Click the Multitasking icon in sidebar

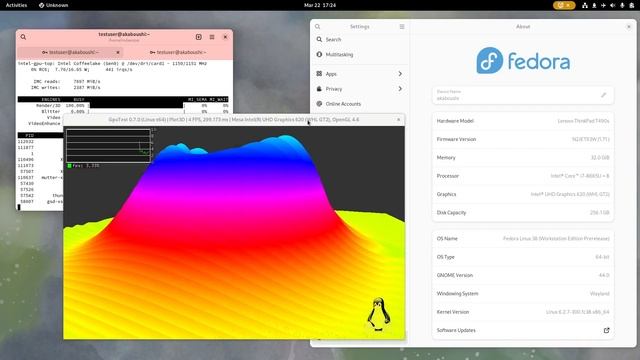pyautogui.click(x=319, y=54)
